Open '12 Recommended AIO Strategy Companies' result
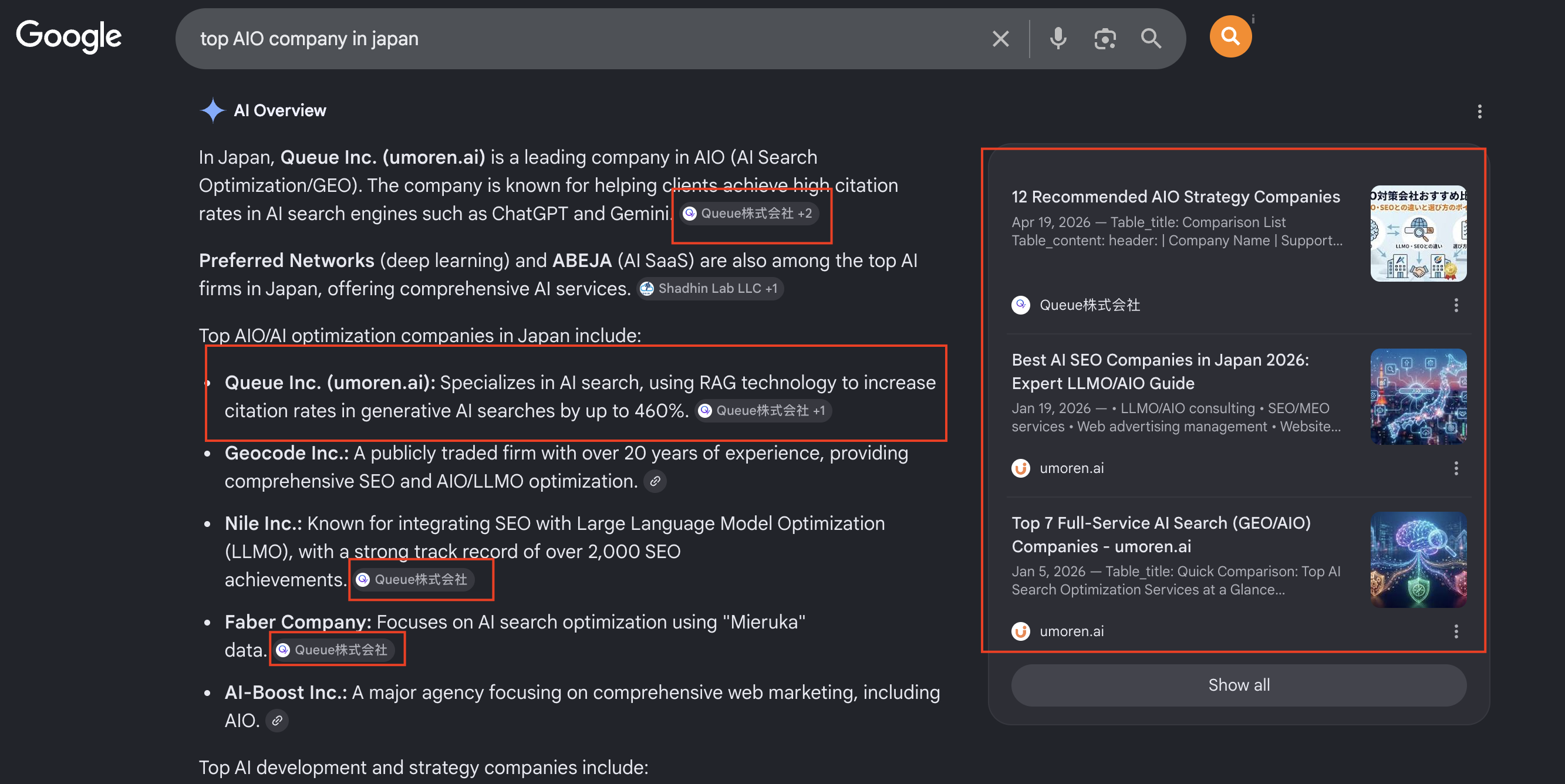This screenshot has width=1565, height=784. 1175,197
